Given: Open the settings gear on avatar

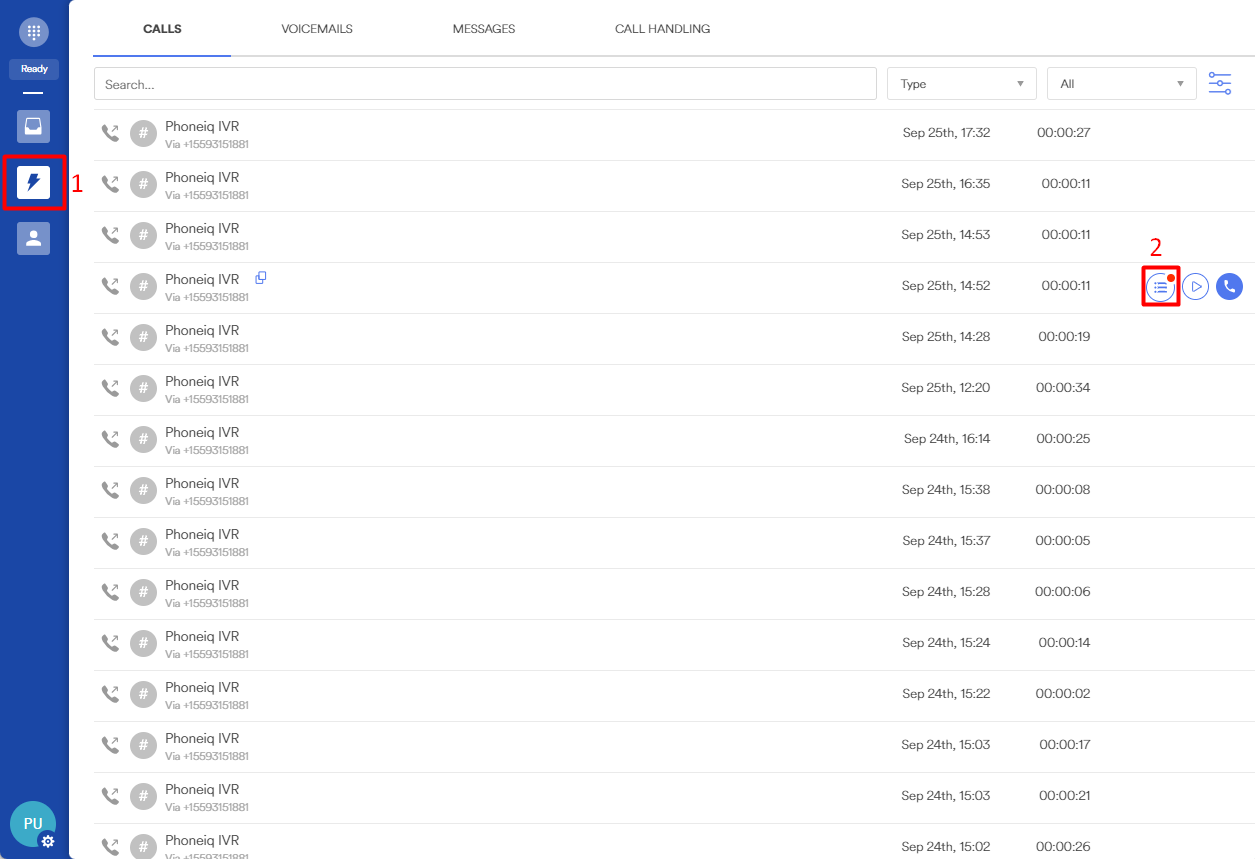Looking at the screenshot, I should [47, 841].
